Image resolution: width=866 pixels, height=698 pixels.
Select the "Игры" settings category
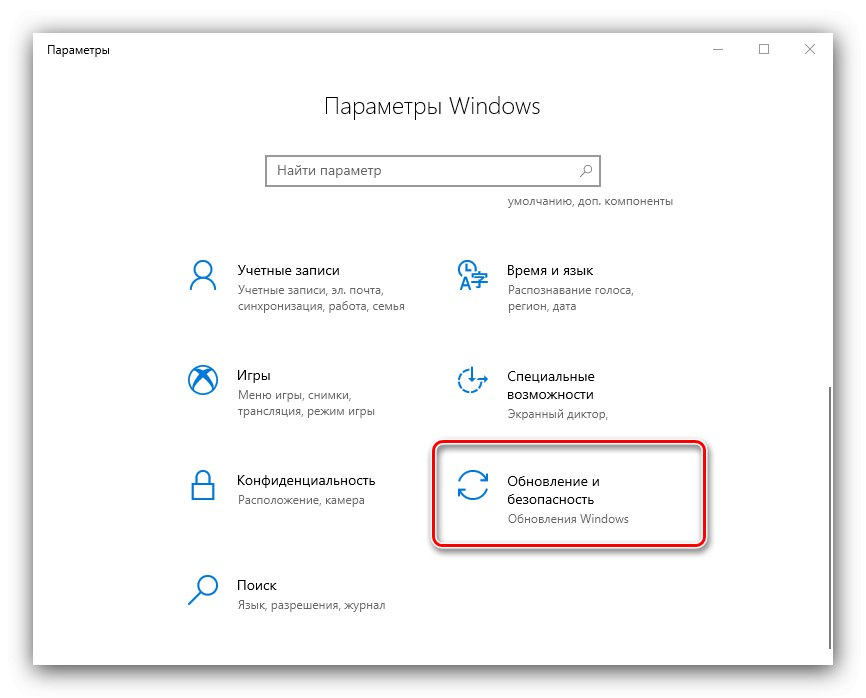[254, 376]
